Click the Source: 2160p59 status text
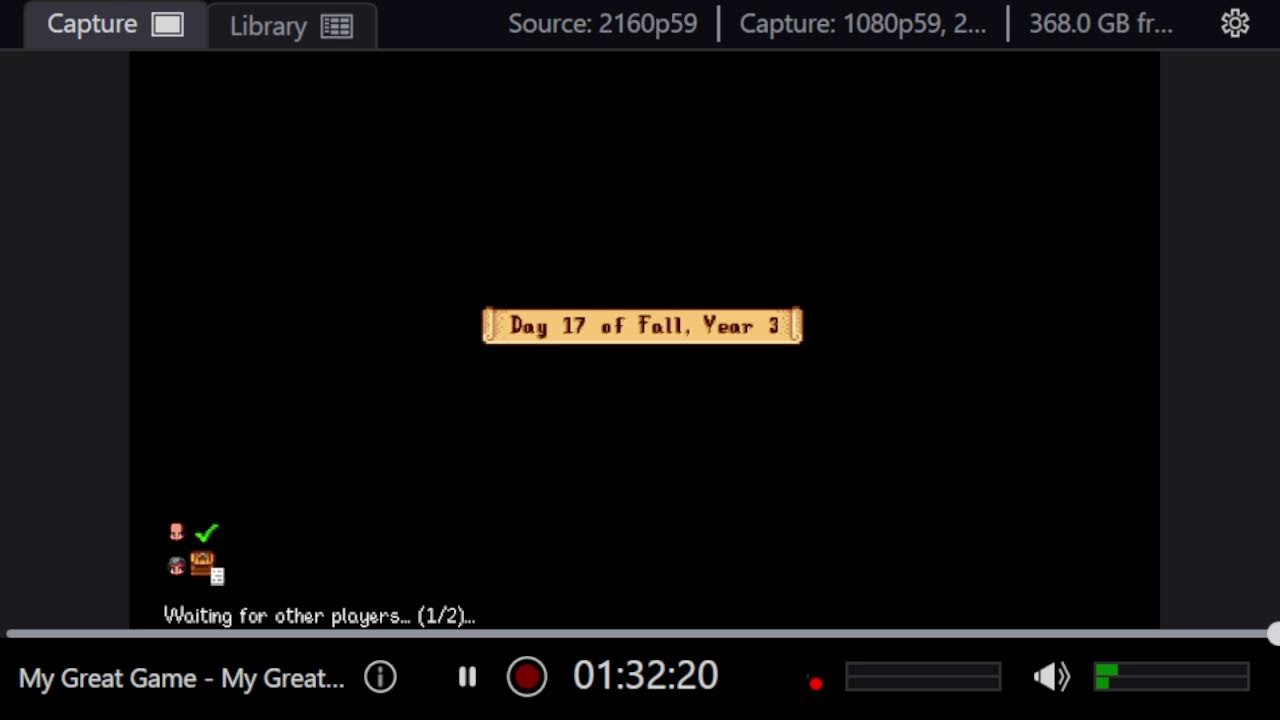This screenshot has height=720, width=1280. pos(602,24)
